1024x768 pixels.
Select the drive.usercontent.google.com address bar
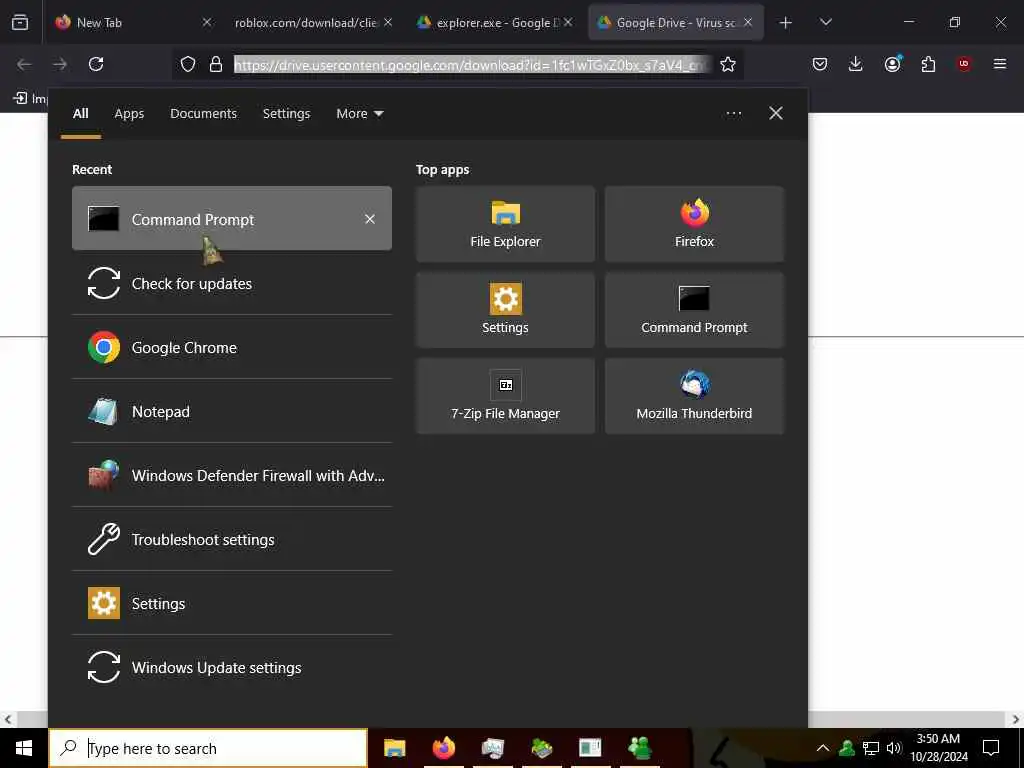[x=472, y=65]
